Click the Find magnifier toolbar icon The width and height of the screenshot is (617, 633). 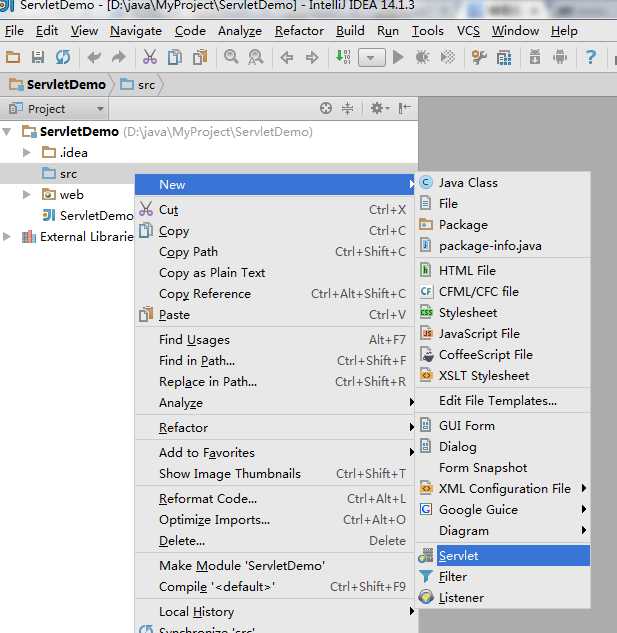[231, 57]
